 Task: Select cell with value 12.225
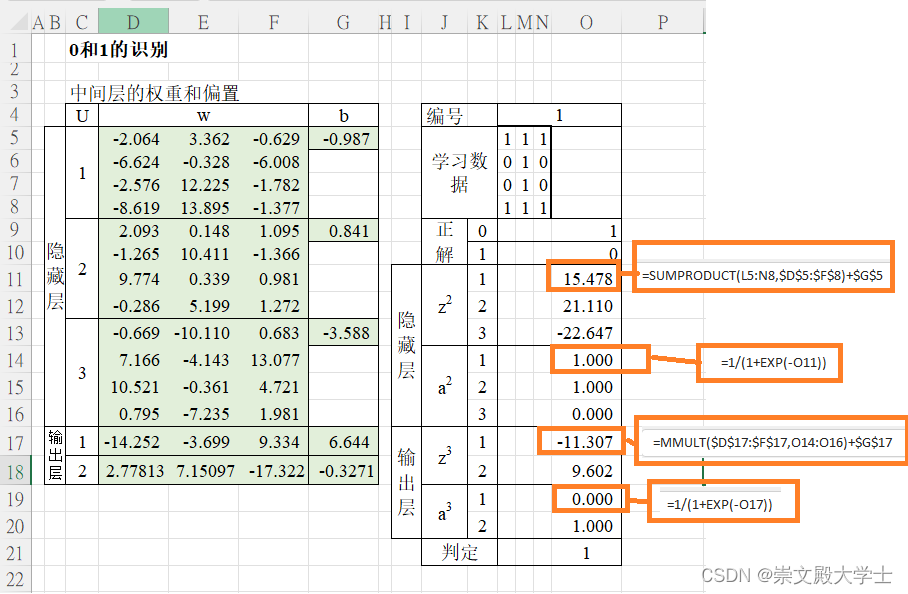pyautogui.click(x=204, y=185)
